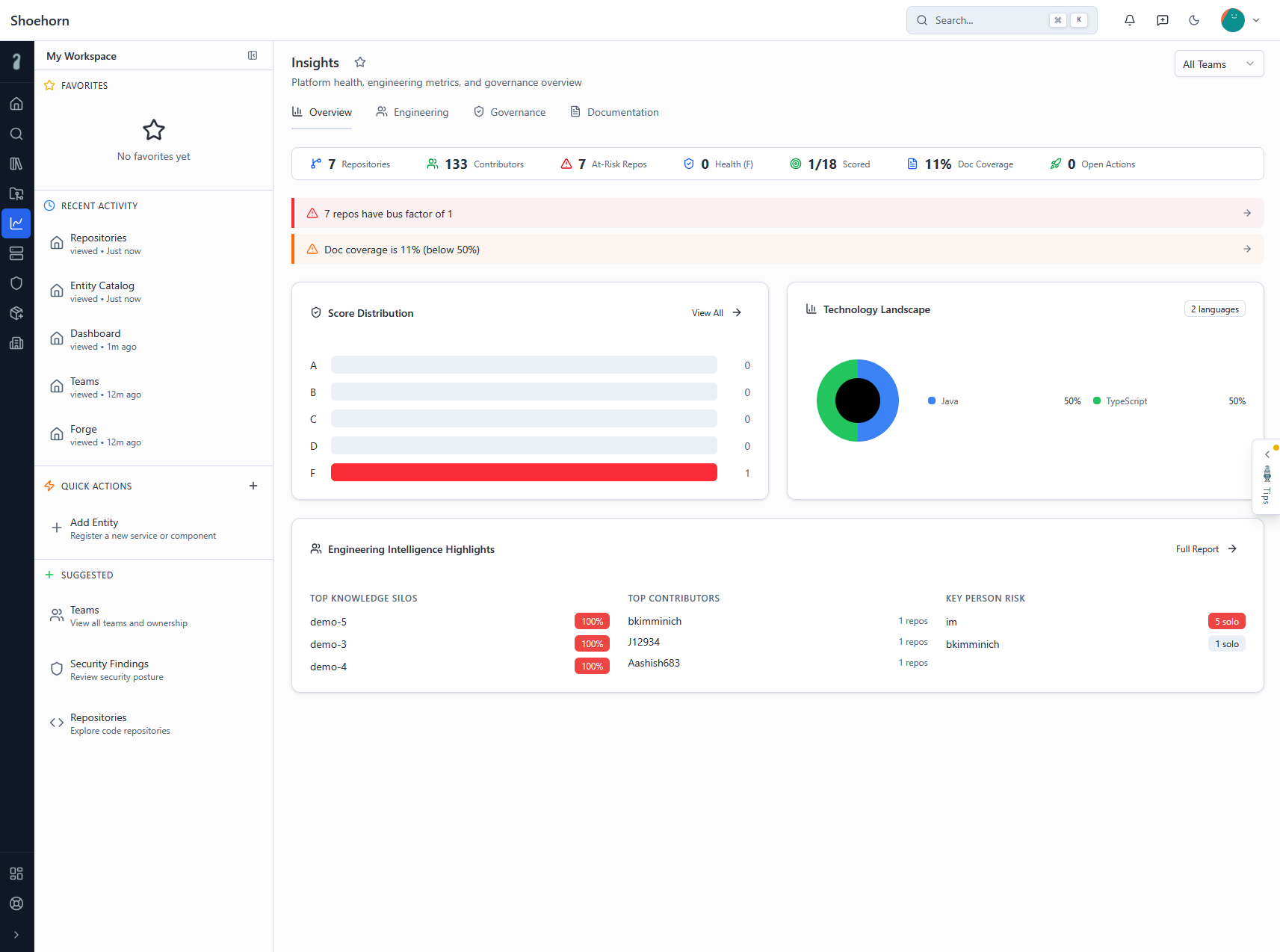Click the library books icon in sidebar
Screen dimensions: 1280x952
[16, 164]
